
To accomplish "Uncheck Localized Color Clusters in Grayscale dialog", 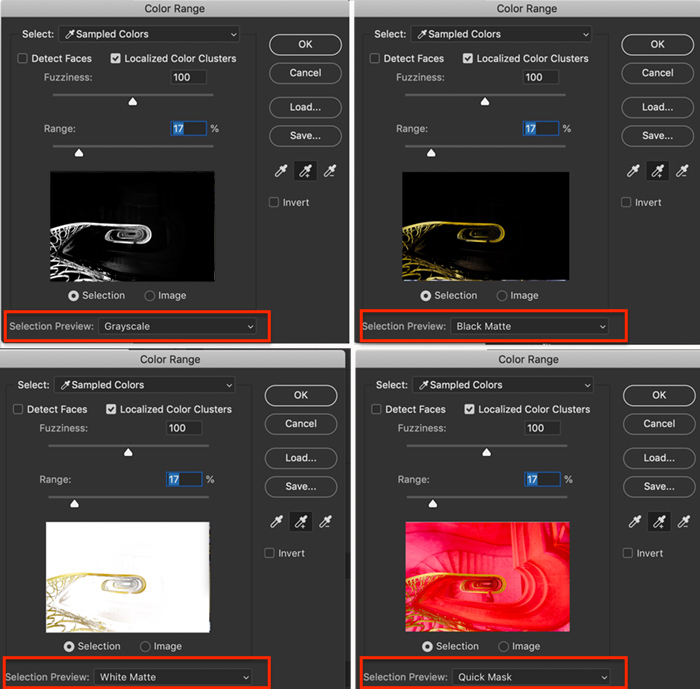I will (115, 58).
